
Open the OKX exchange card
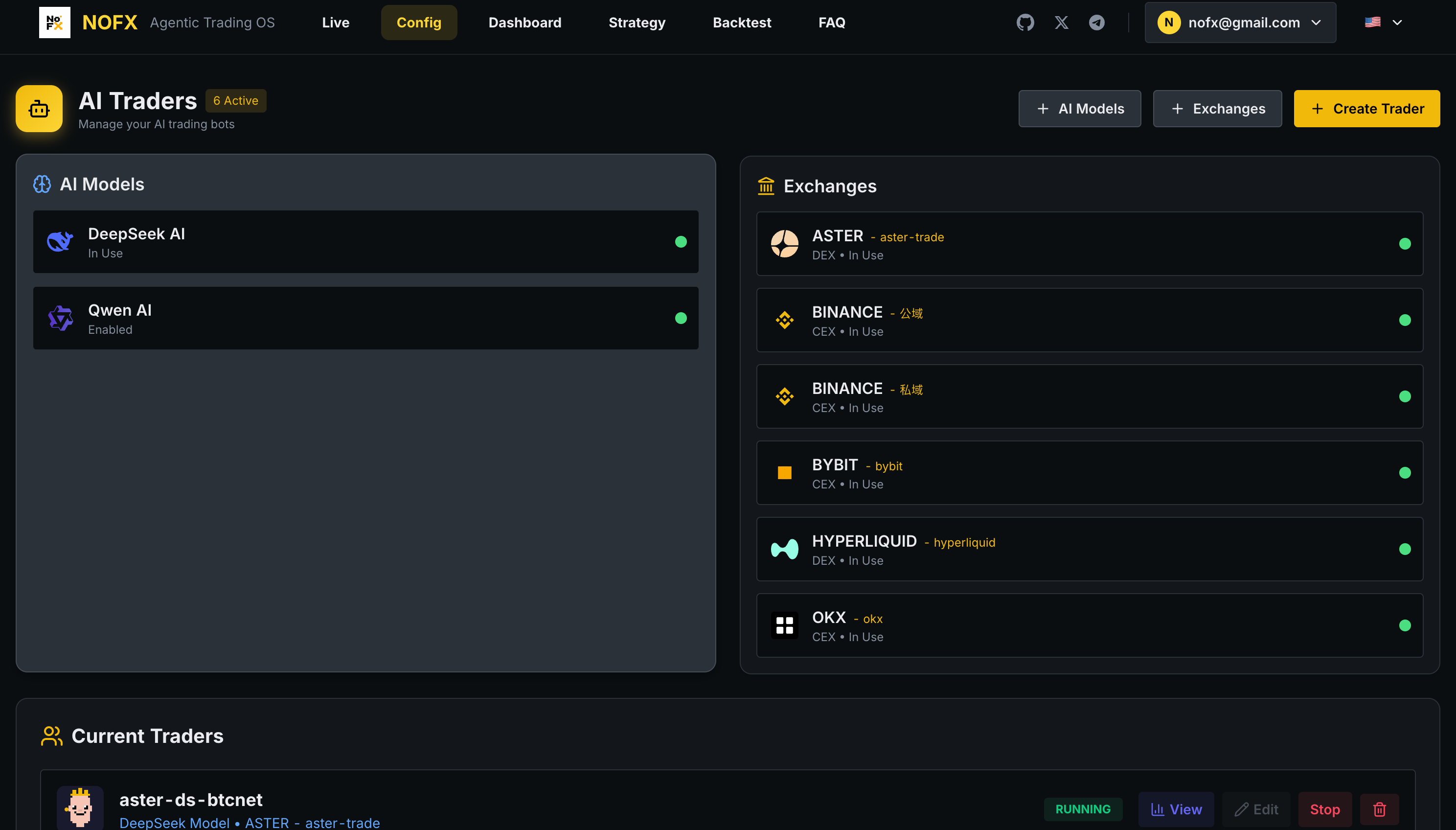(1090, 626)
